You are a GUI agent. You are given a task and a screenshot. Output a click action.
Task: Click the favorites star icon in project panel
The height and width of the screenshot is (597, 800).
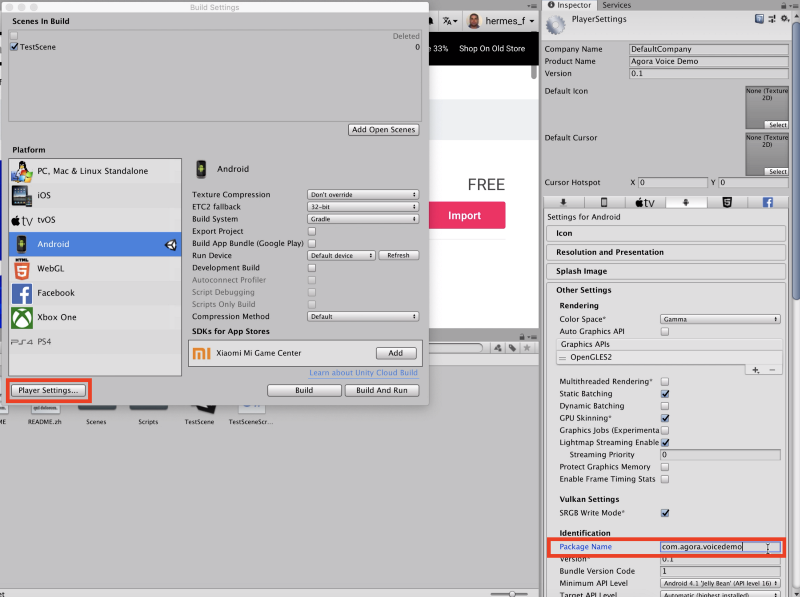pyautogui.click(x=527, y=348)
